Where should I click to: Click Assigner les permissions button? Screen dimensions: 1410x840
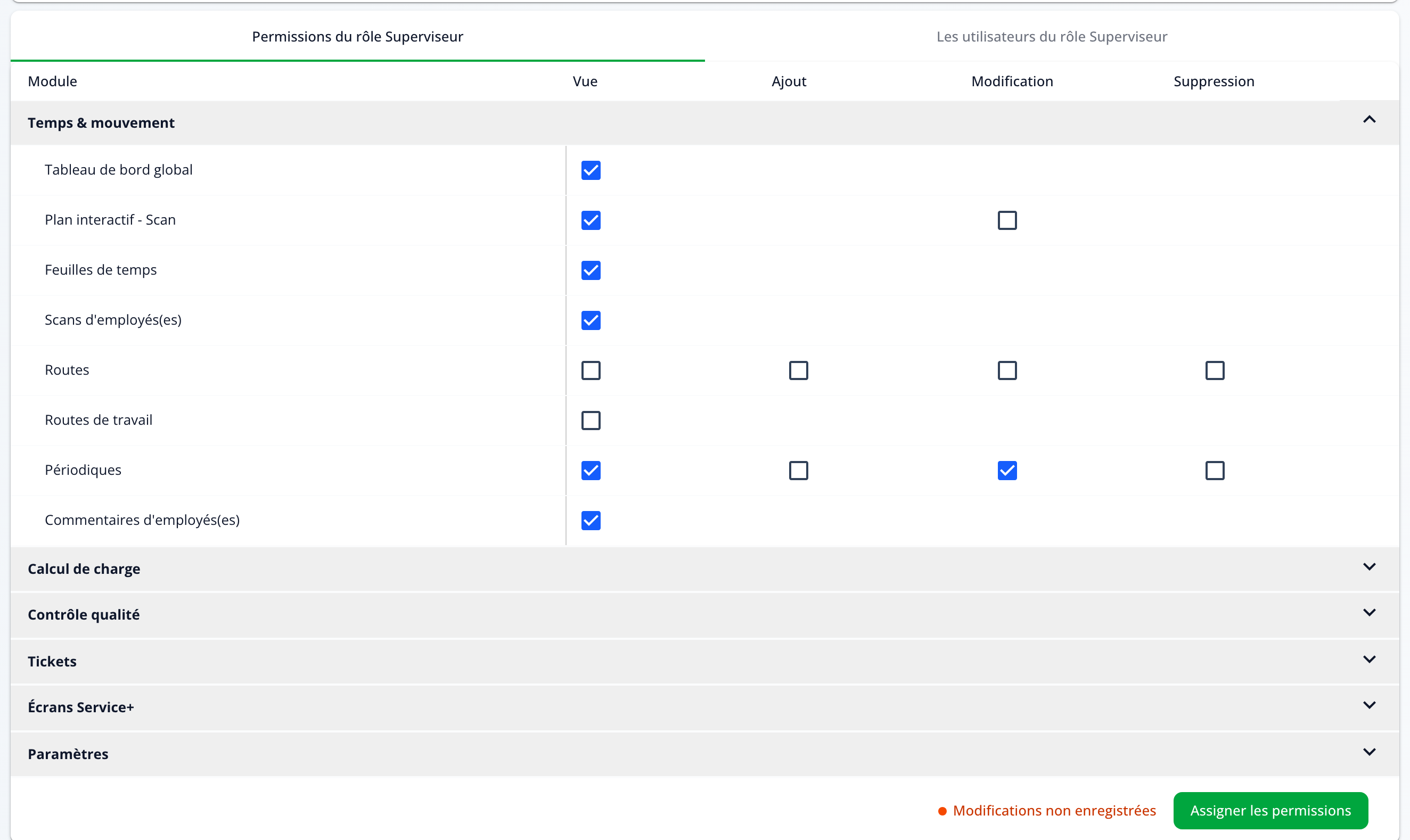click(x=1270, y=811)
